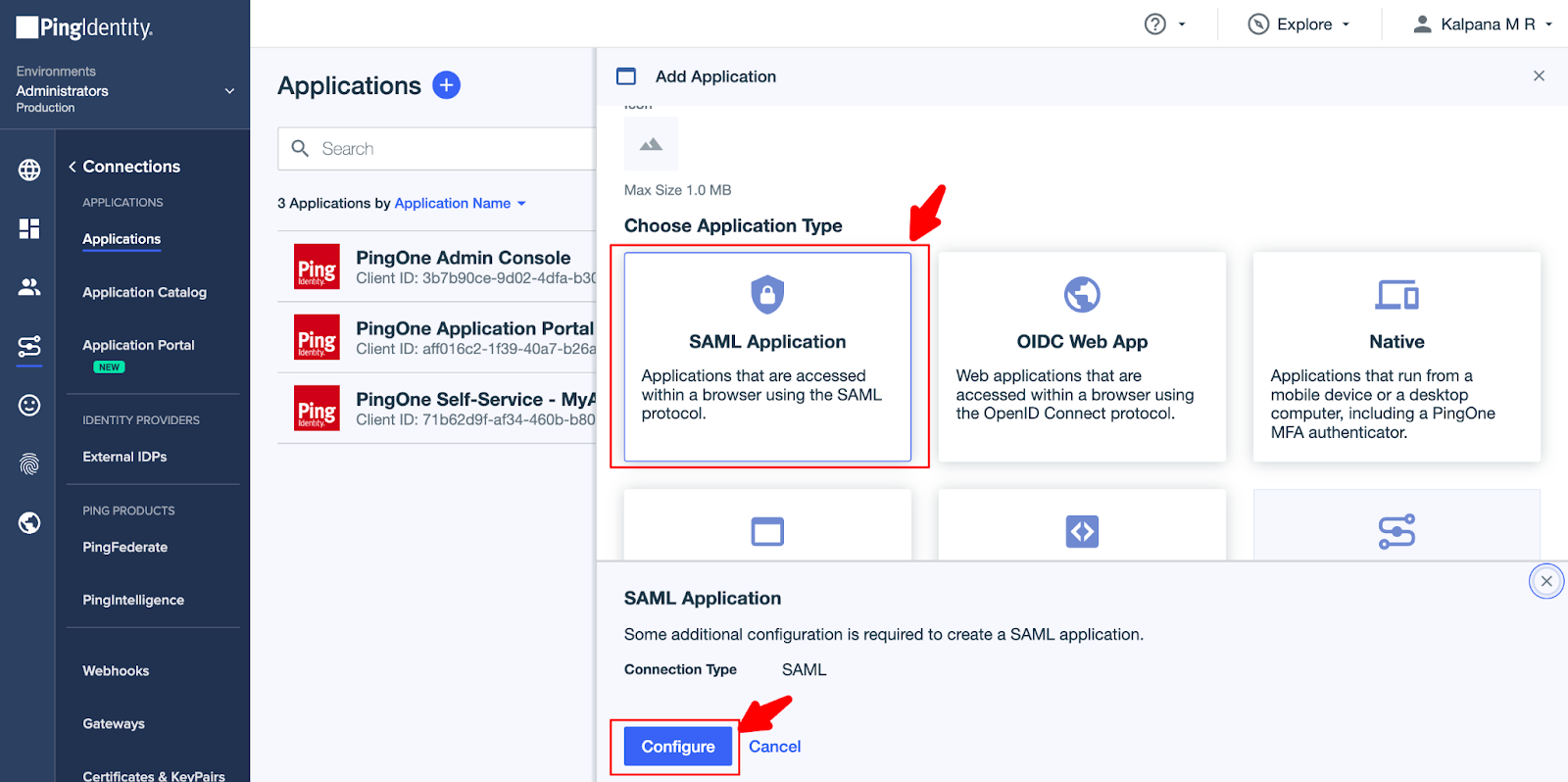Open the Explore dropdown arrow

(x=1346, y=24)
